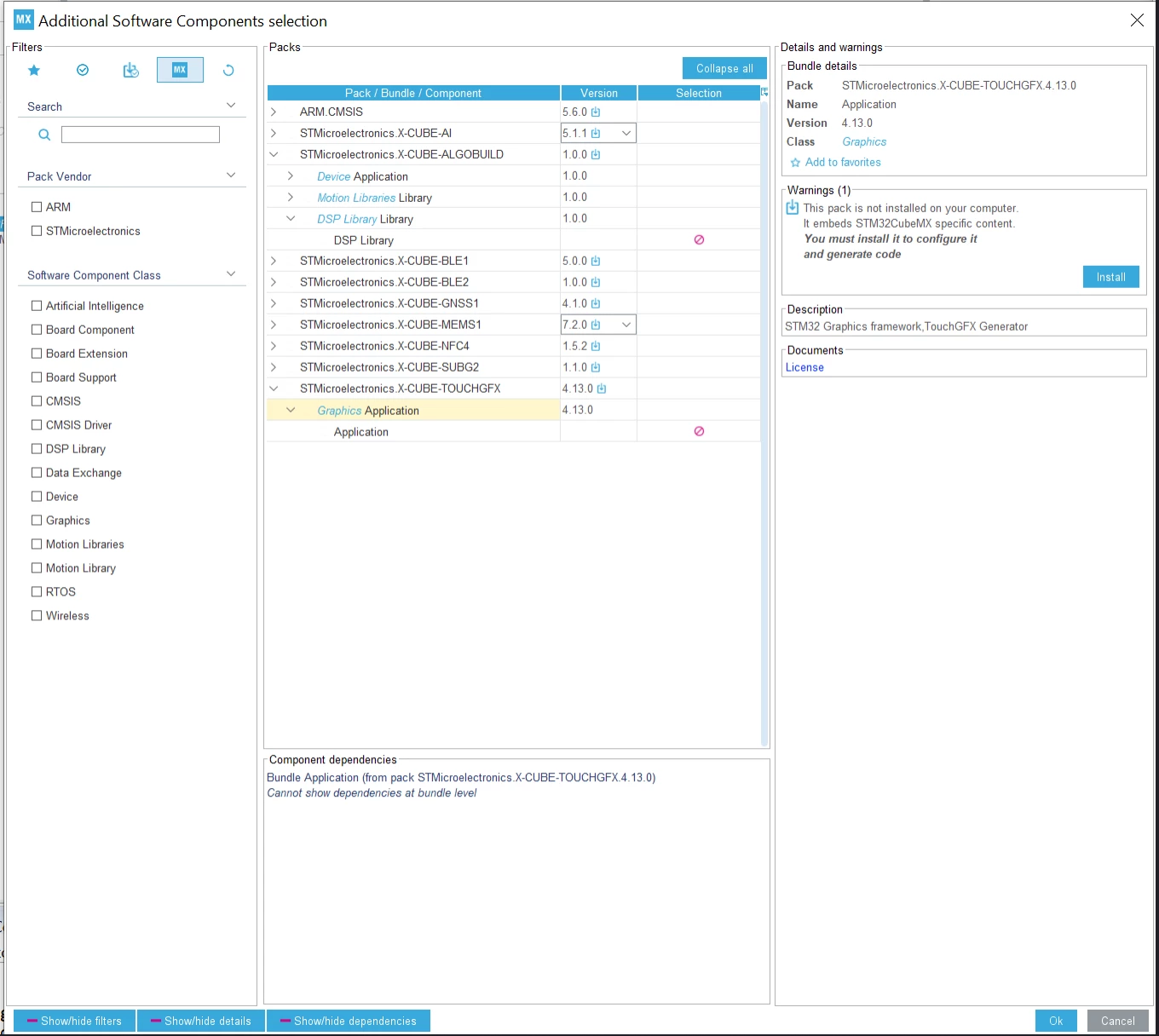Image resolution: width=1159 pixels, height=1036 pixels.
Task: Expand the Motion Libraries Library bundle
Action: click(x=291, y=198)
